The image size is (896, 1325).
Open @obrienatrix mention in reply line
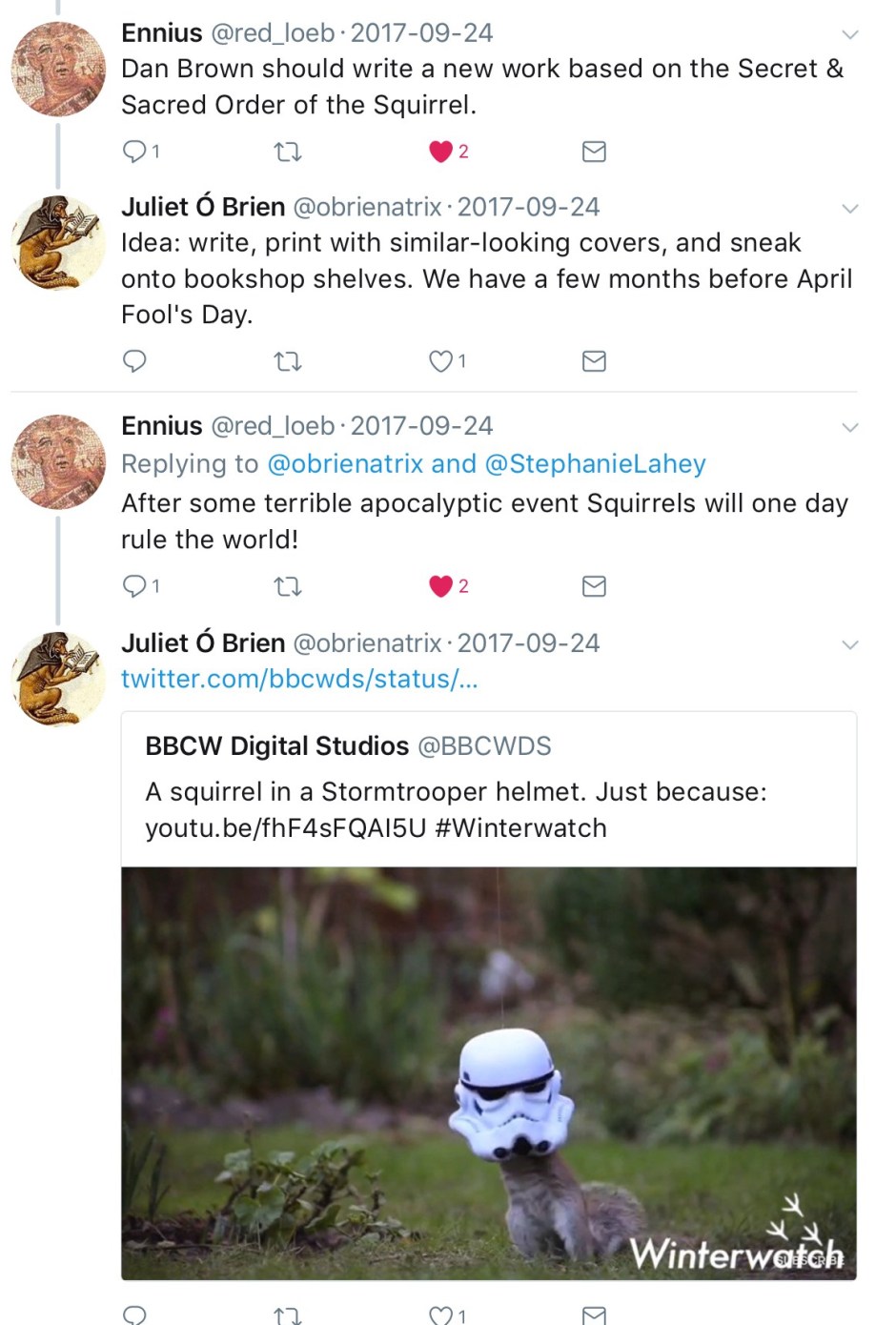(345, 464)
